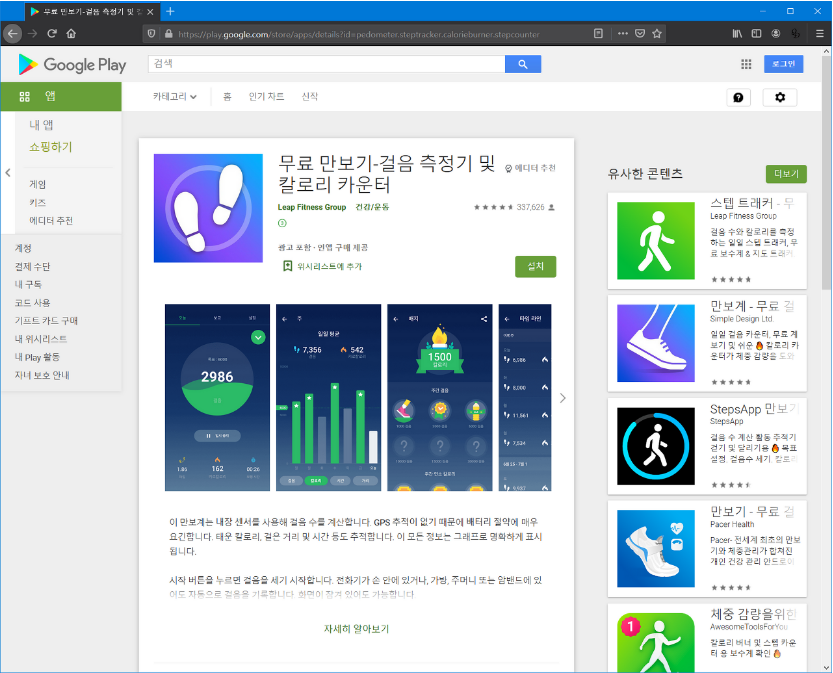Click the 로그인 button
Image resolution: width=833 pixels, height=673 pixels.
(x=784, y=64)
